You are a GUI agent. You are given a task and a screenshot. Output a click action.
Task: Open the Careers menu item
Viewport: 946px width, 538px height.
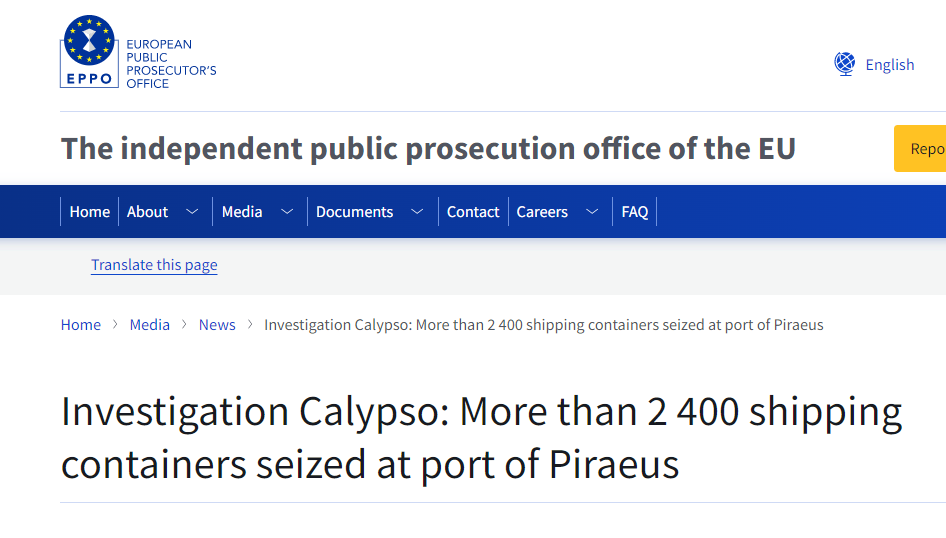pos(542,212)
